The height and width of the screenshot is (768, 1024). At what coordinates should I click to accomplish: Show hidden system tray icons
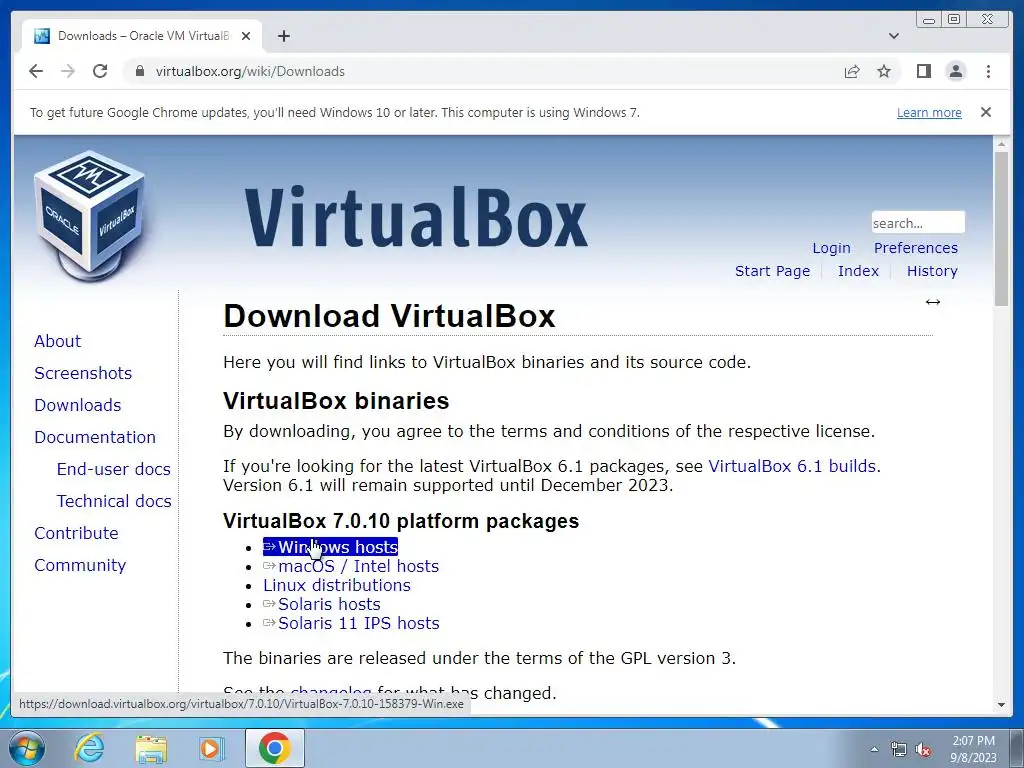coord(874,749)
